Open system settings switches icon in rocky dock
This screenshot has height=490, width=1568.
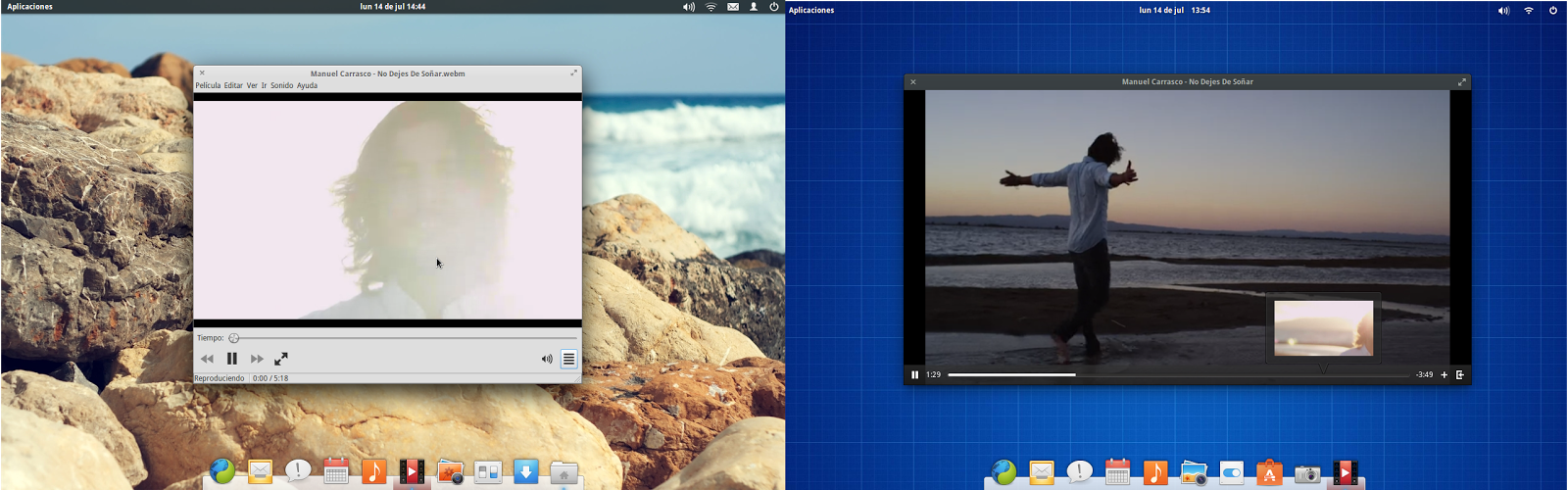pos(488,472)
